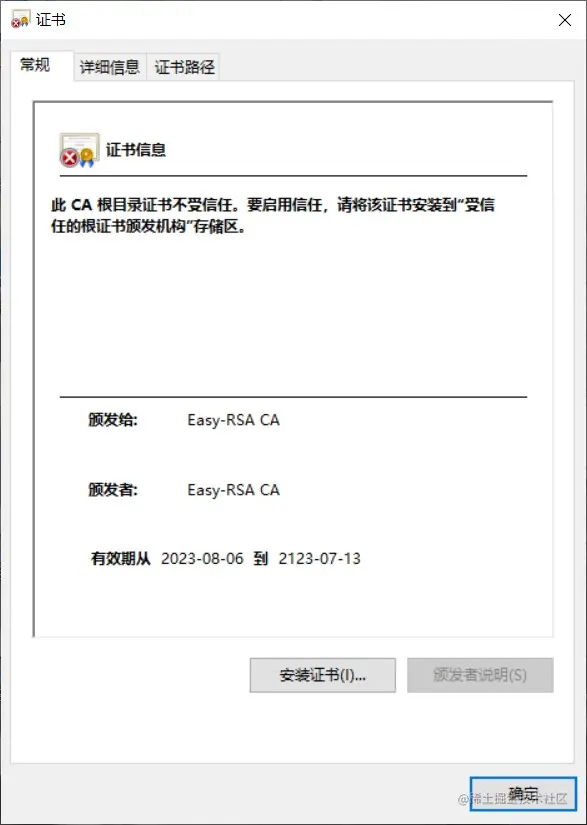Click the 颁发给 label

click(x=113, y=420)
